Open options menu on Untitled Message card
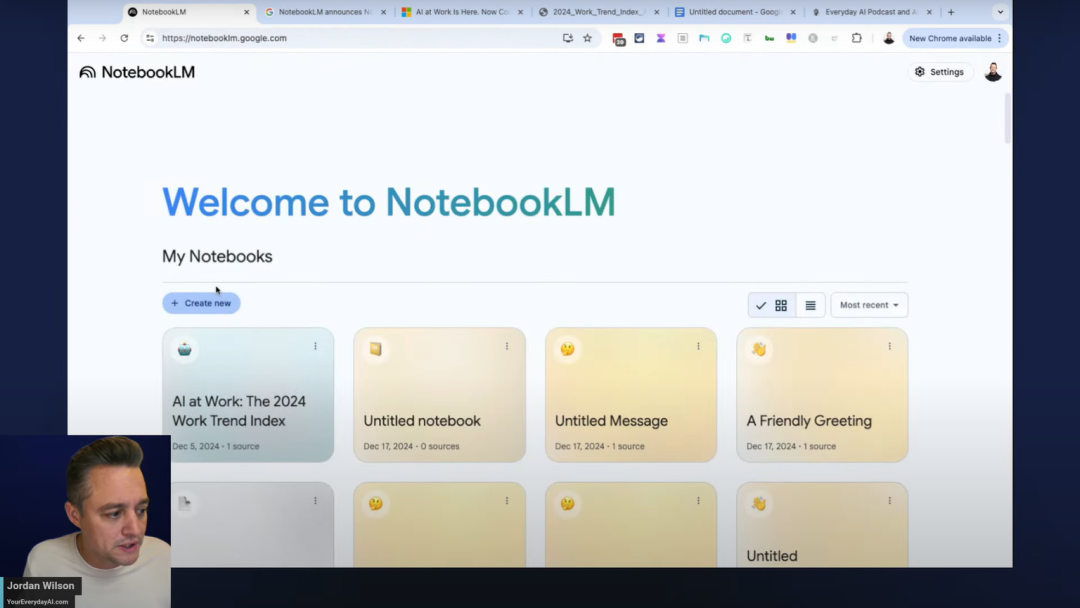This screenshot has width=1080, height=608. pos(698,347)
